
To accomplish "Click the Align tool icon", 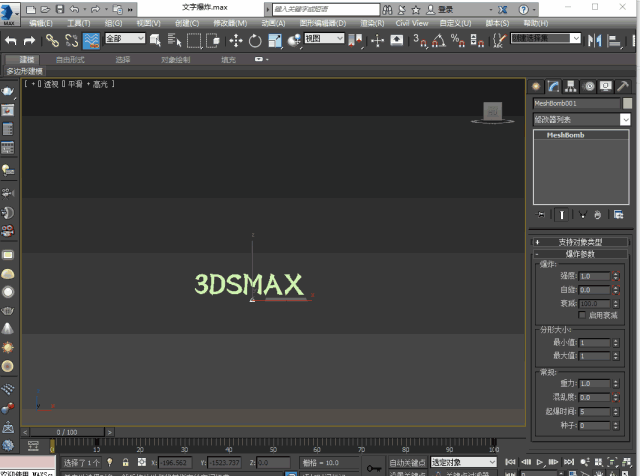I will tap(614, 40).
